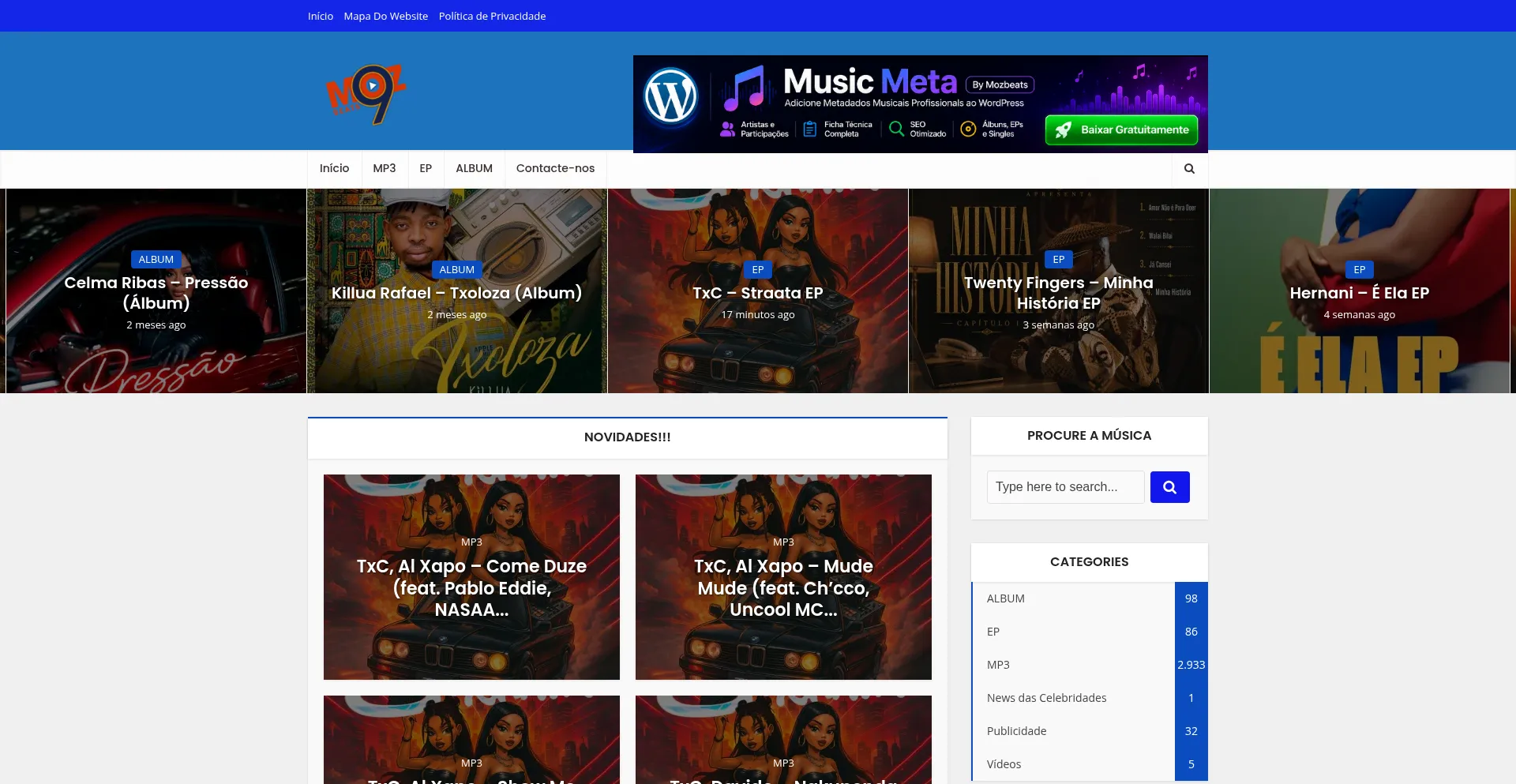Click '3 semanas ago' on Minha História slide
1516x784 pixels.
(1058, 325)
